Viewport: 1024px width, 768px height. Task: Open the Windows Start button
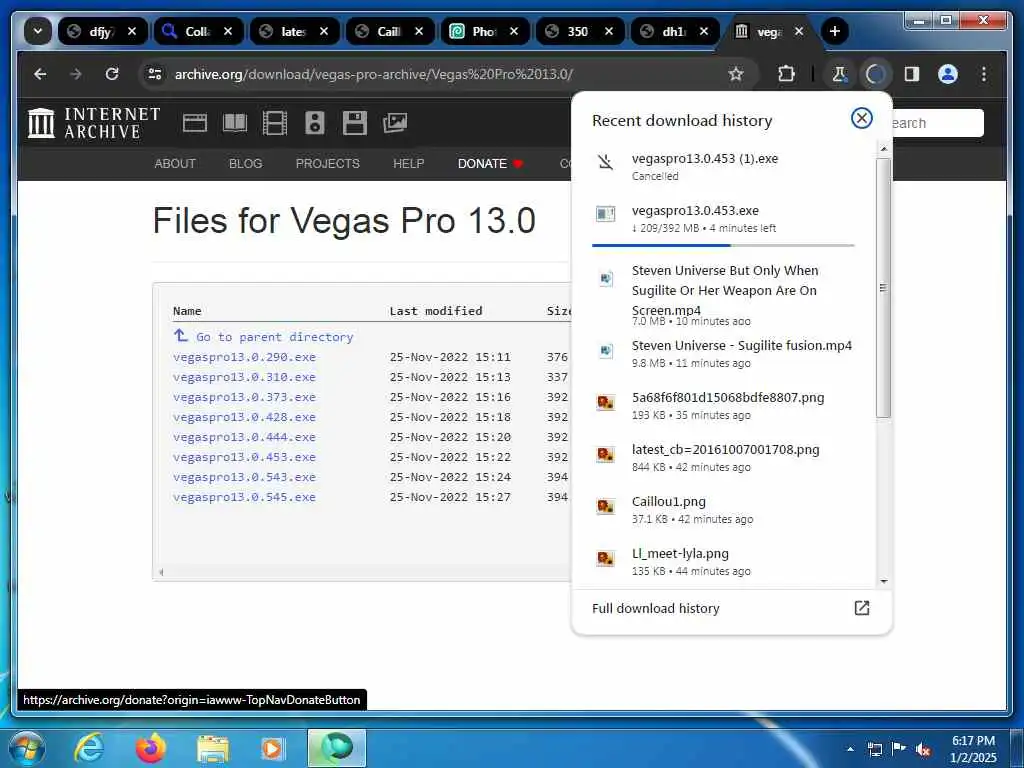tap(26, 748)
